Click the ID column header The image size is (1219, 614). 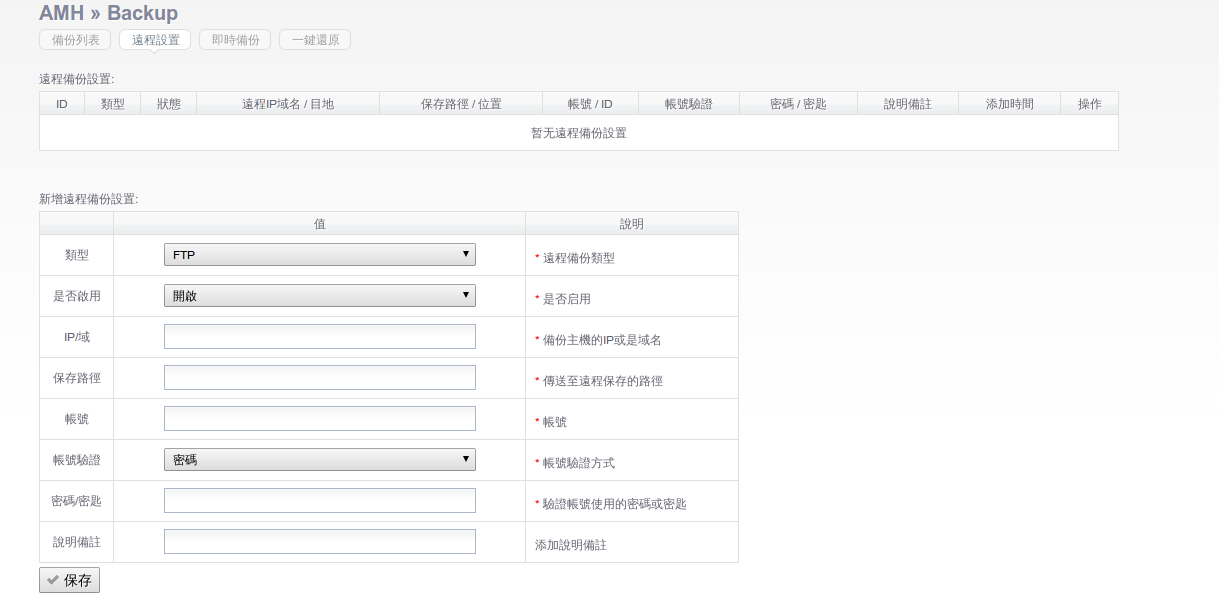(62, 104)
